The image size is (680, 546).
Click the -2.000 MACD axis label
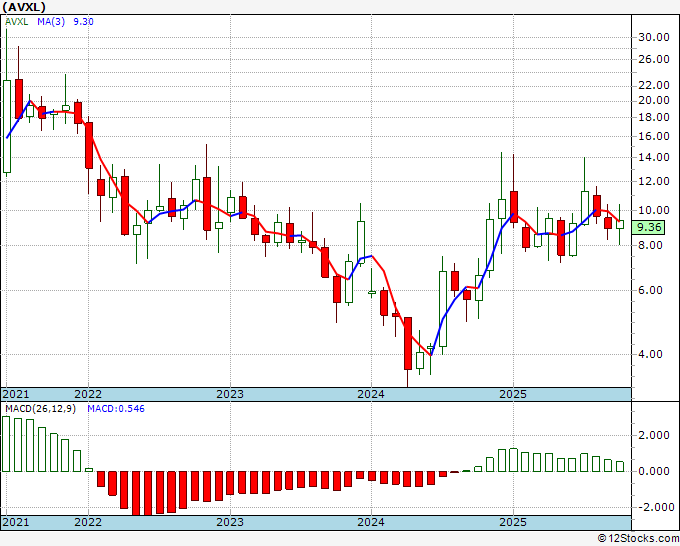pyautogui.click(x=651, y=507)
